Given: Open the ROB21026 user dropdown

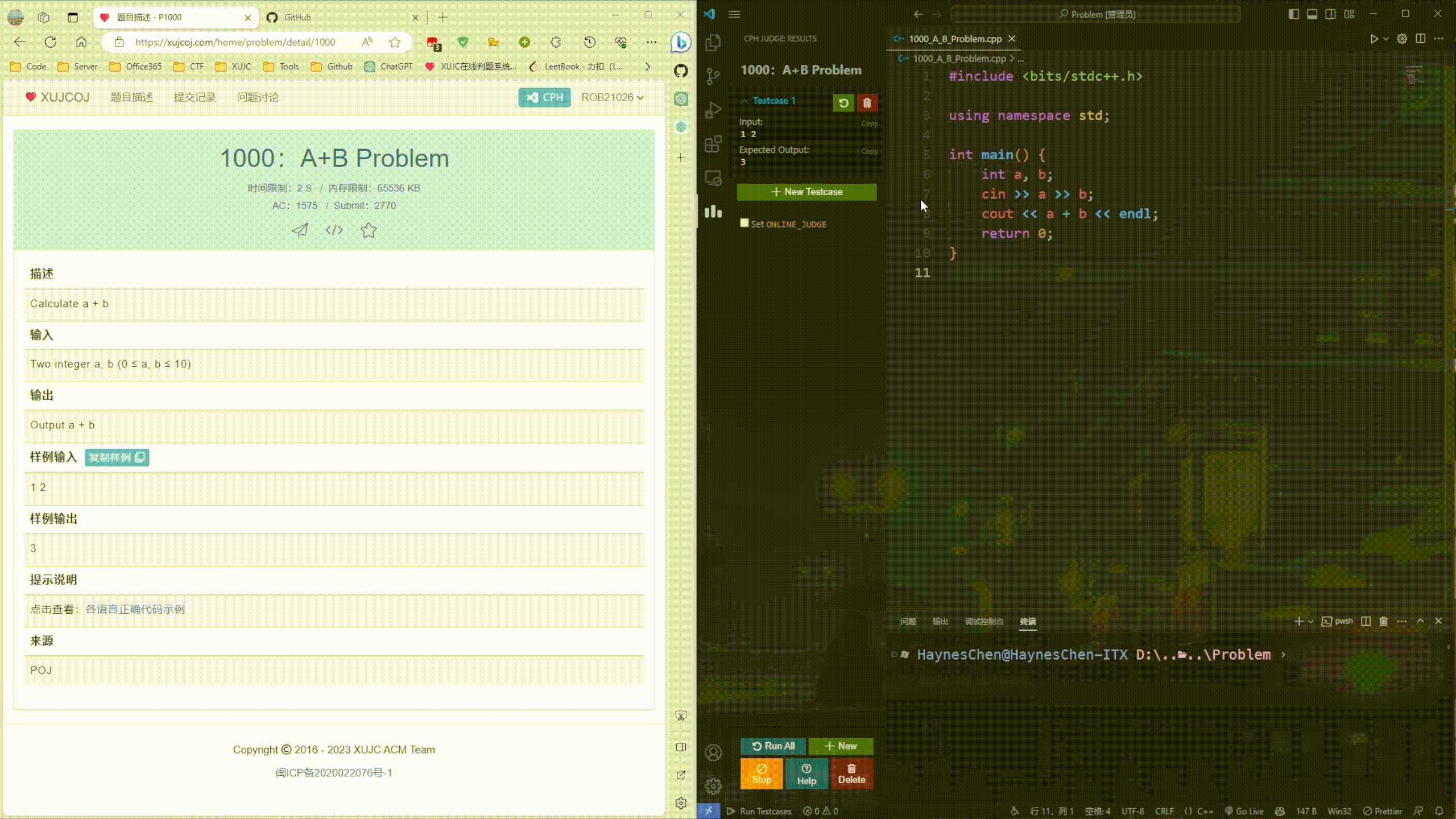Looking at the screenshot, I should (x=612, y=97).
